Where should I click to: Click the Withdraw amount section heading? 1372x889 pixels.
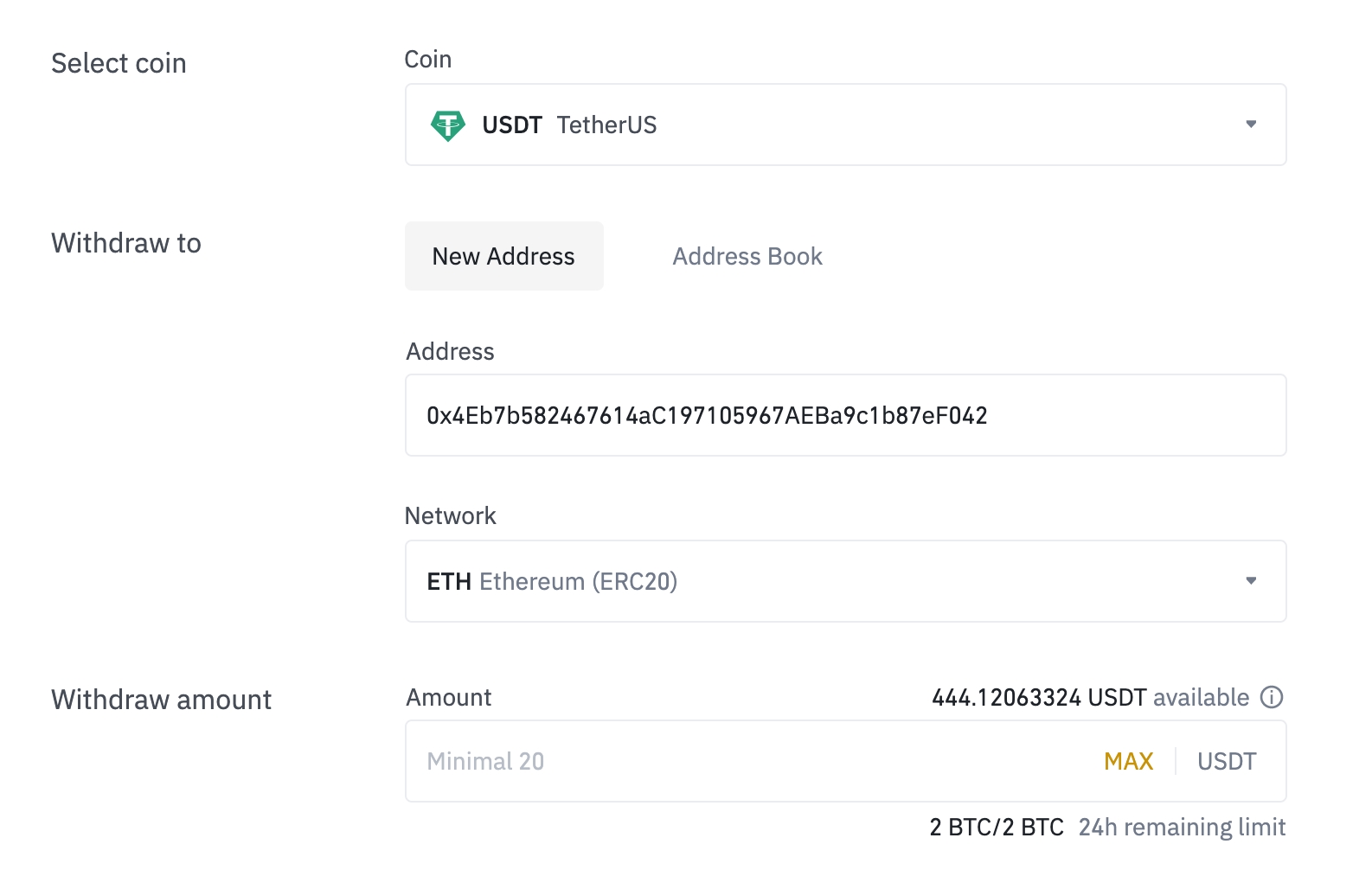coord(161,700)
